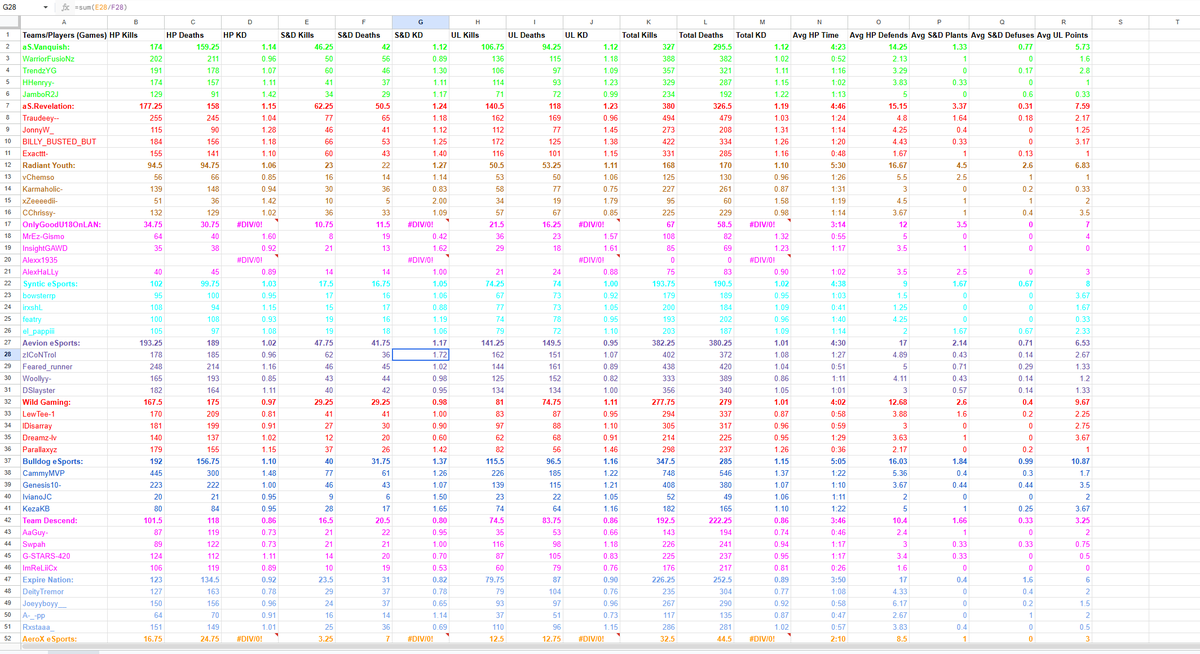Select column A header

pos(63,20)
